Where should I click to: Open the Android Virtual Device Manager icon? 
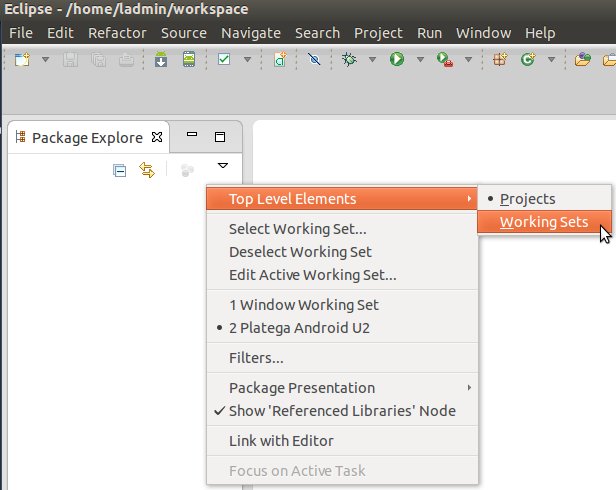[189, 60]
